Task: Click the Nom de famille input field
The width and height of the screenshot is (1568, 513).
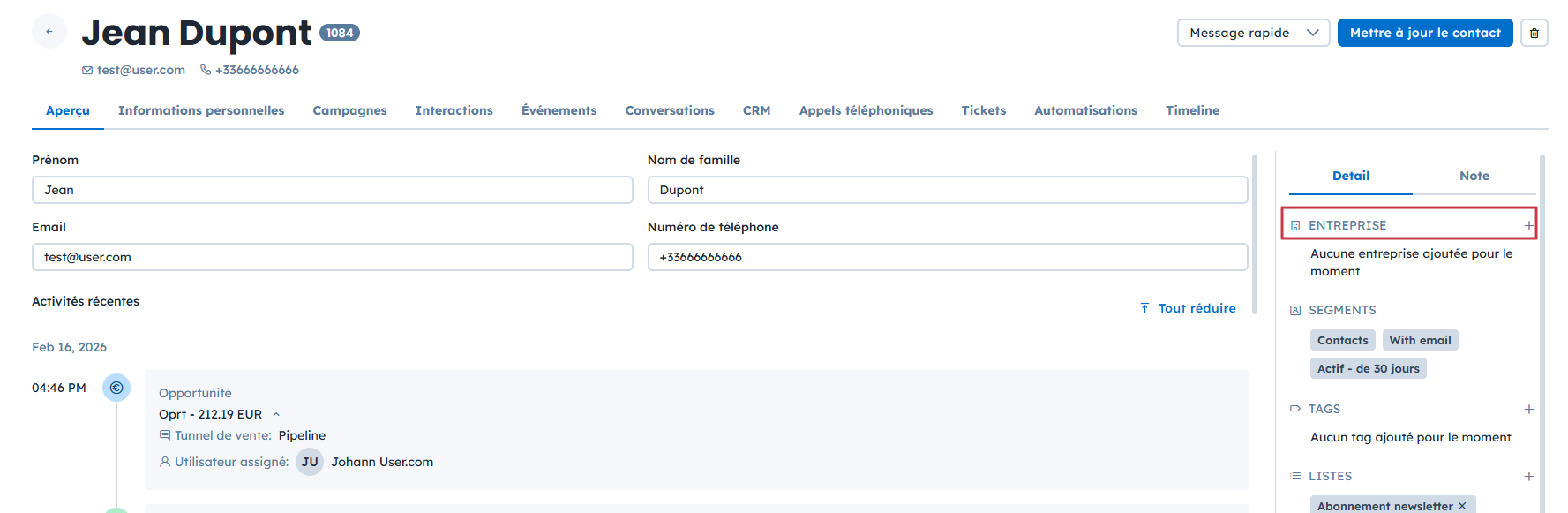Action: tap(948, 190)
